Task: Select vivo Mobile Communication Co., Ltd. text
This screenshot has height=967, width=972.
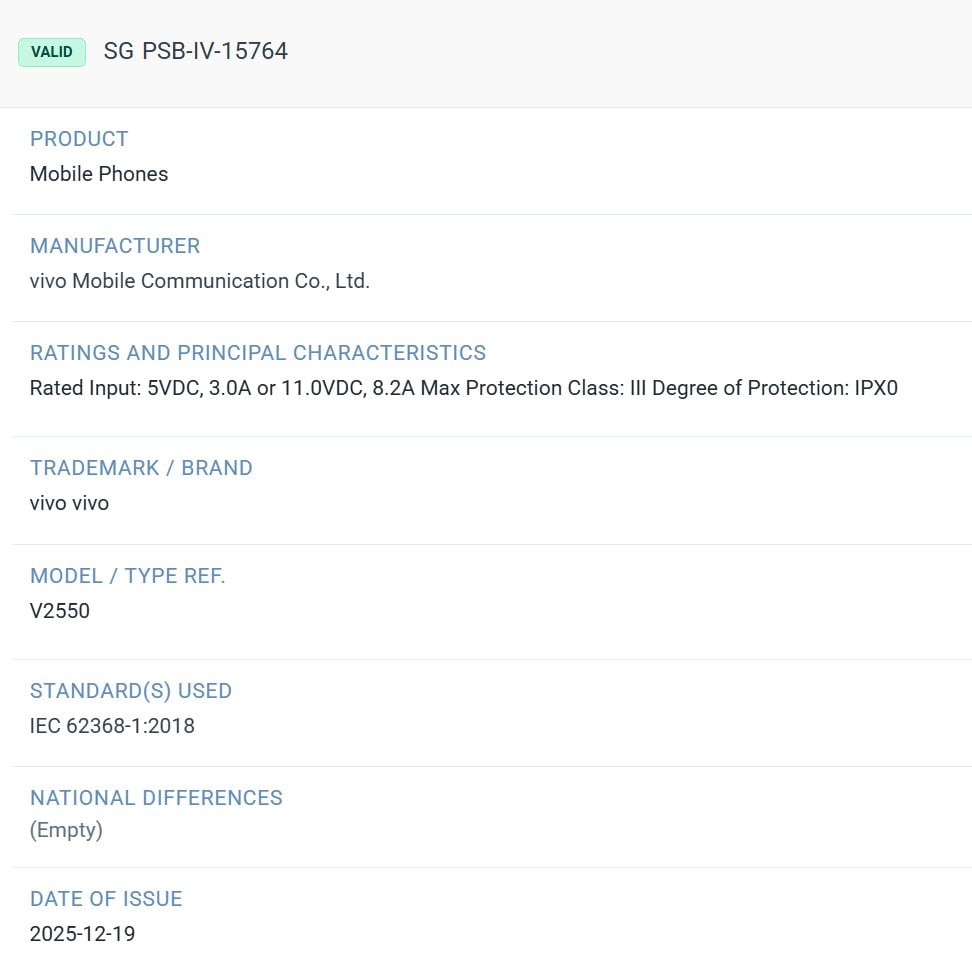Action: 200,281
